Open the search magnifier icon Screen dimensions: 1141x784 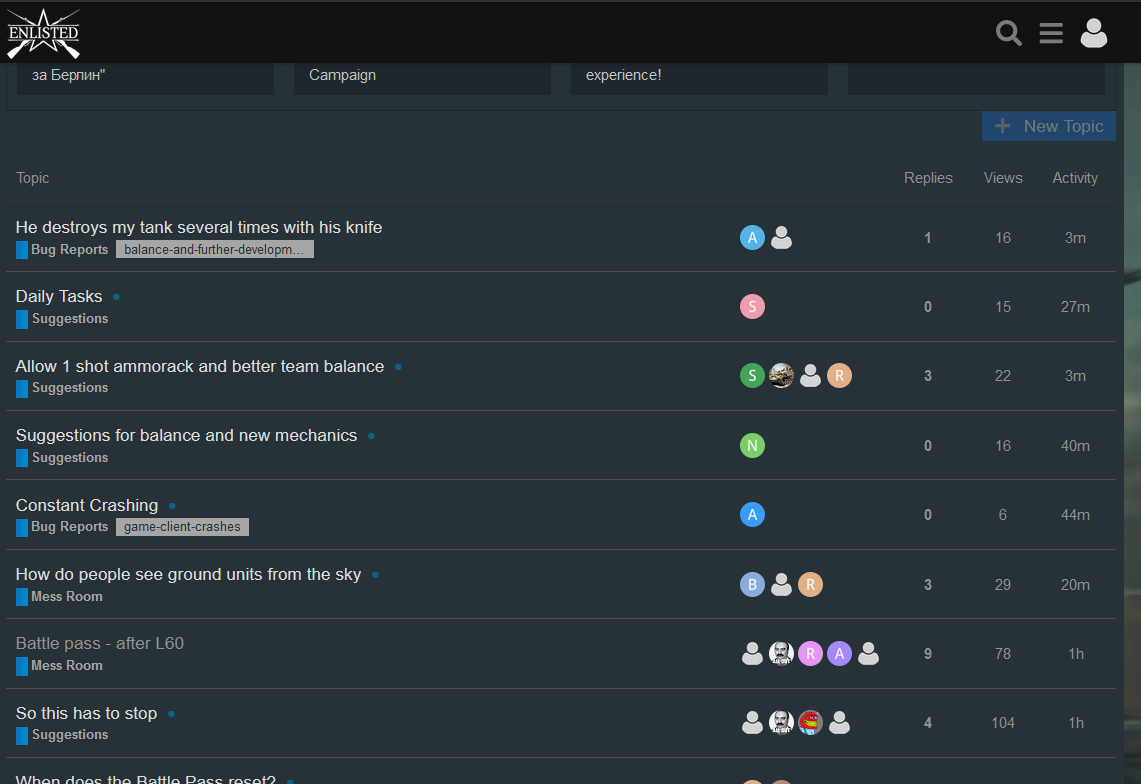coord(1009,33)
